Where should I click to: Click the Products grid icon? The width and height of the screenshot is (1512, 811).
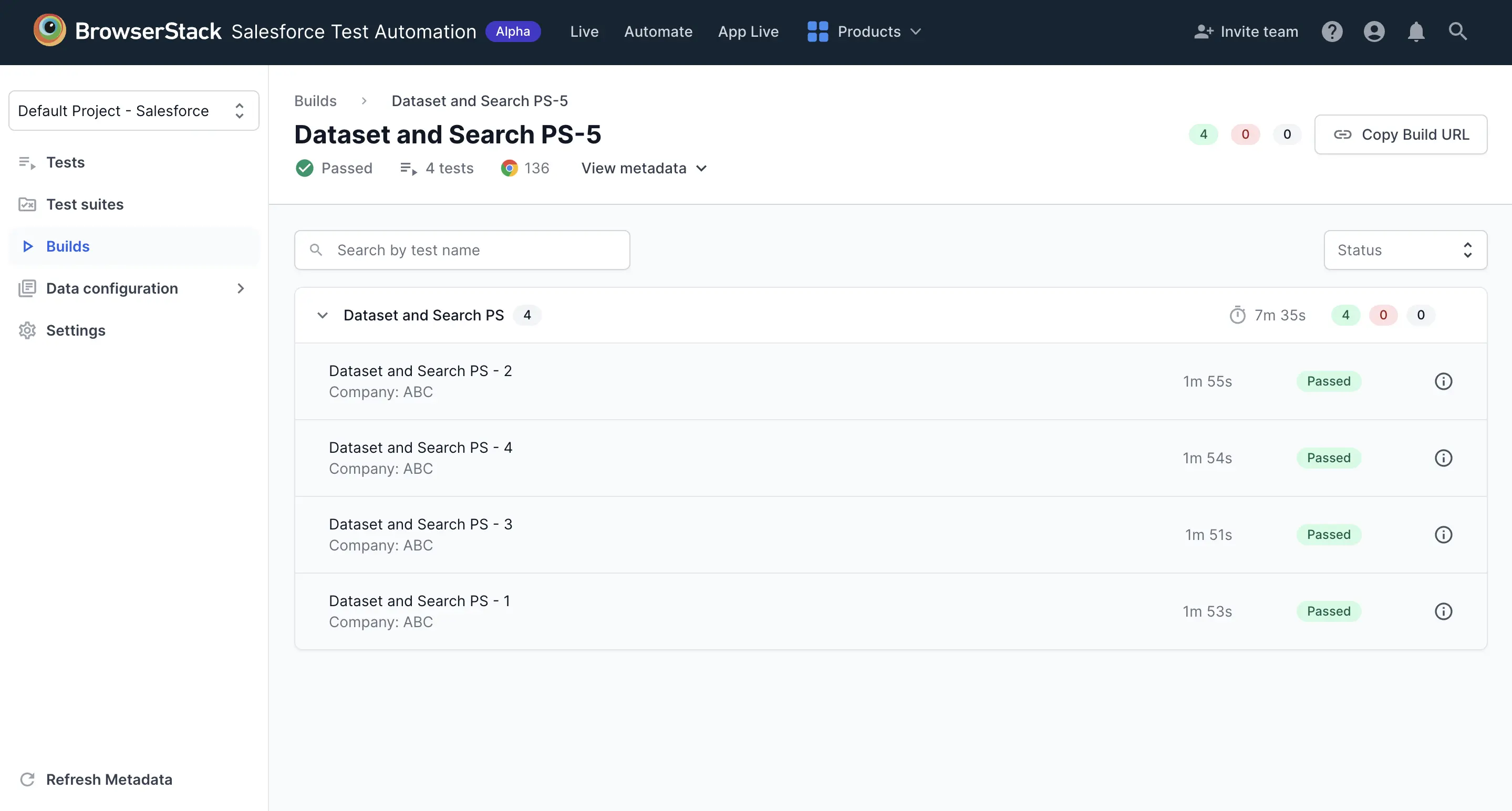click(817, 32)
